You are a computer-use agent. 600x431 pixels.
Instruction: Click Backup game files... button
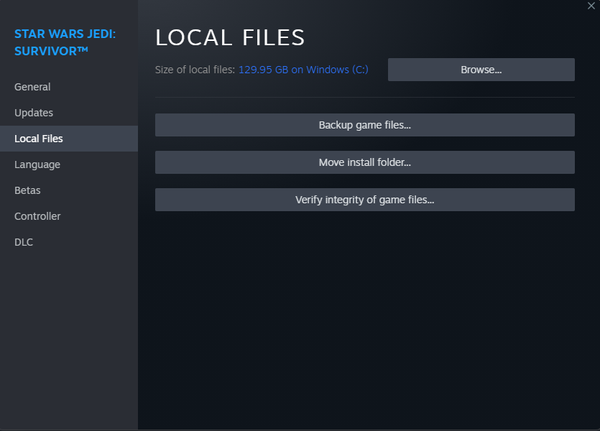pyautogui.click(x=365, y=125)
